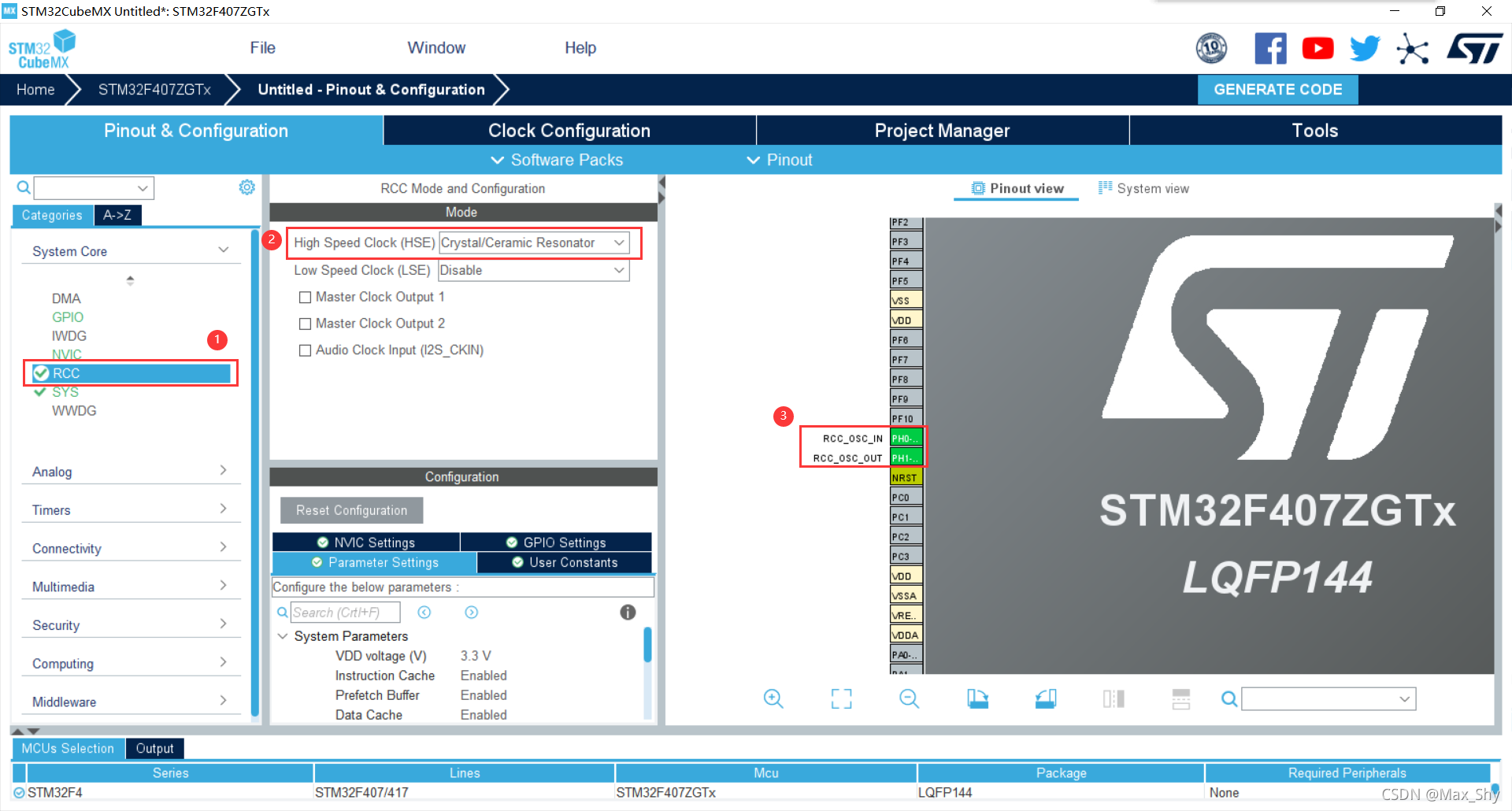Select WWDG in System Core list
This screenshot has width=1512, height=811.
click(x=74, y=411)
